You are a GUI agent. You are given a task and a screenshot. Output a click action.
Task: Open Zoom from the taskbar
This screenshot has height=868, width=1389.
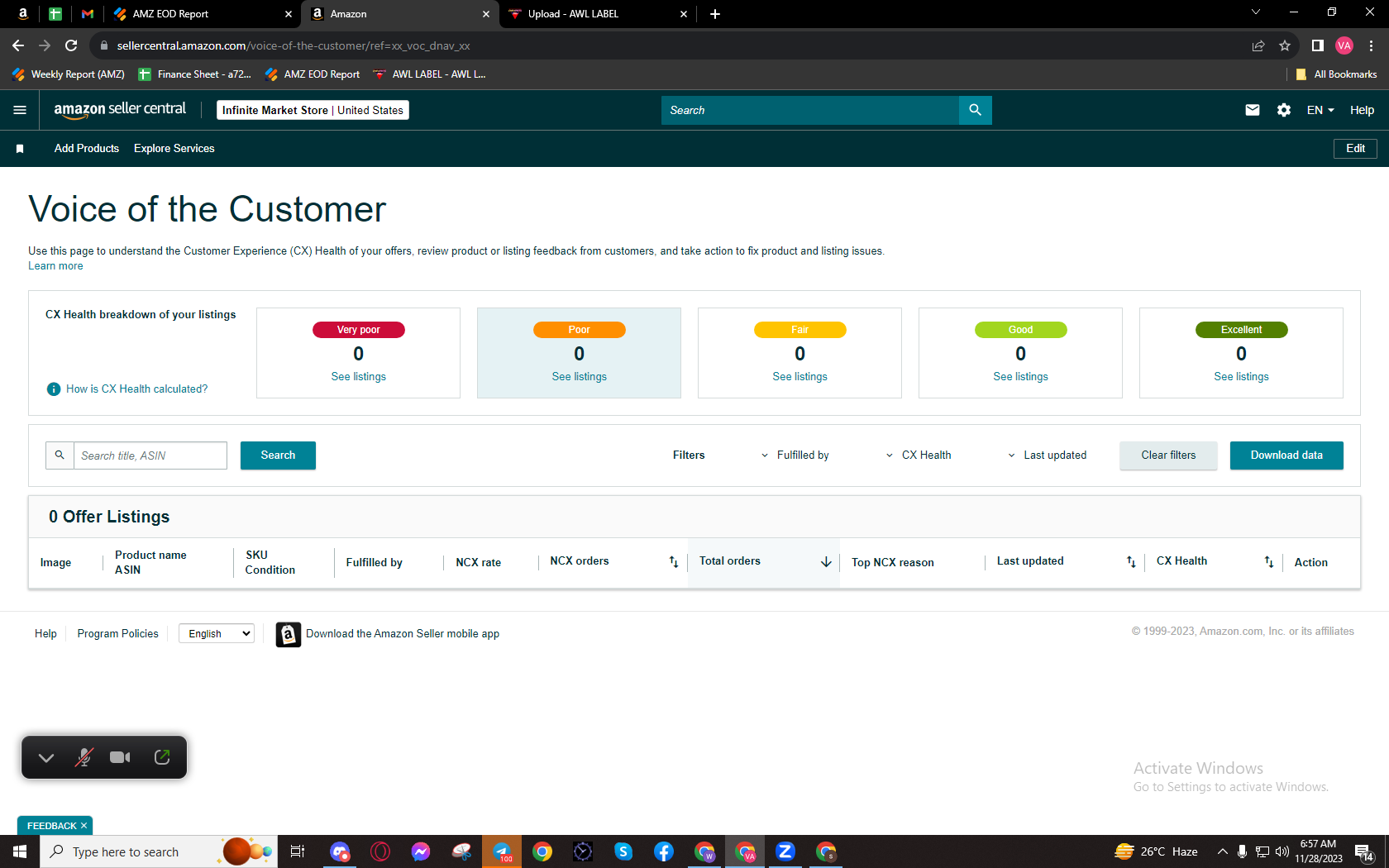point(785,851)
